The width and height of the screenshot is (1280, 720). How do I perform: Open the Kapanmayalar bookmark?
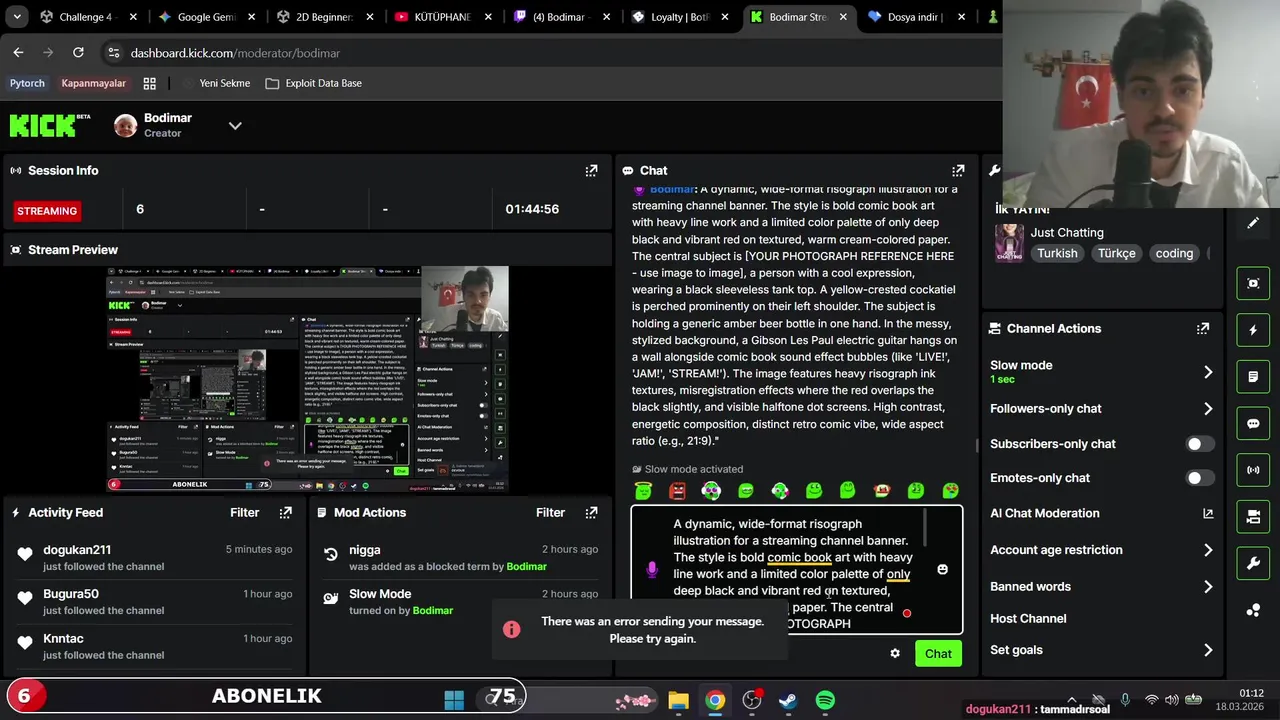tap(93, 84)
